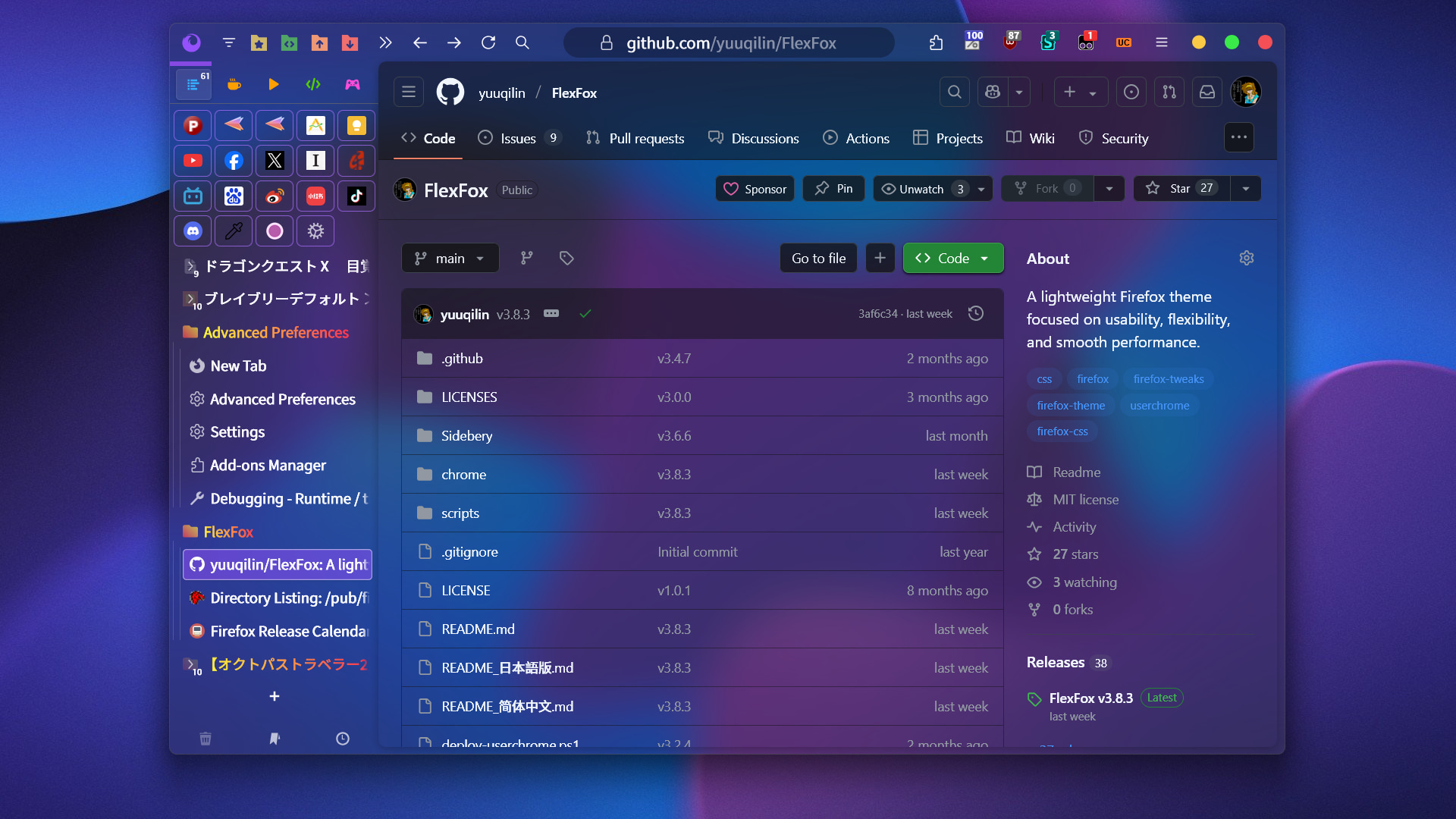
Task: View commit history clock icon
Action: coord(976,313)
